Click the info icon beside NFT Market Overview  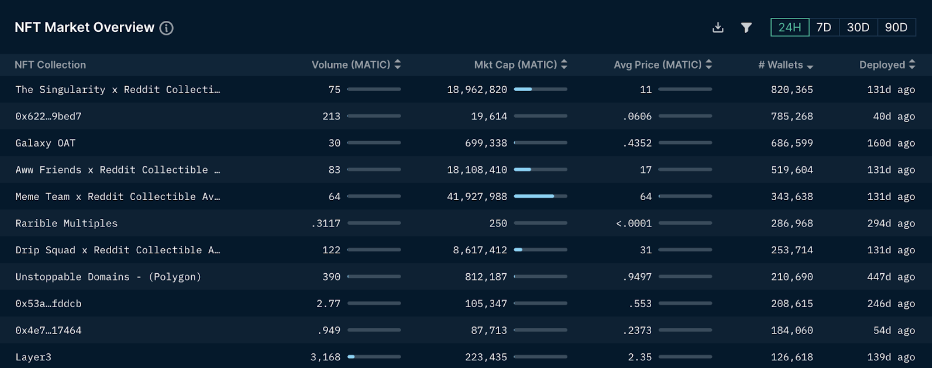point(166,28)
